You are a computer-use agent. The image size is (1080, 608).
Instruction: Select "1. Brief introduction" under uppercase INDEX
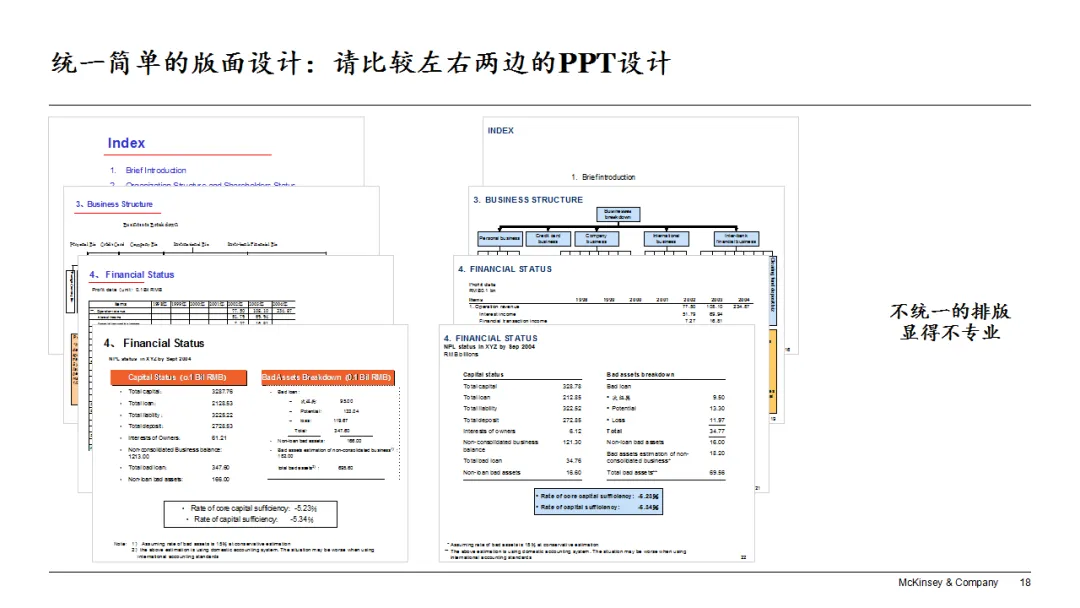[x=603, y=177]
